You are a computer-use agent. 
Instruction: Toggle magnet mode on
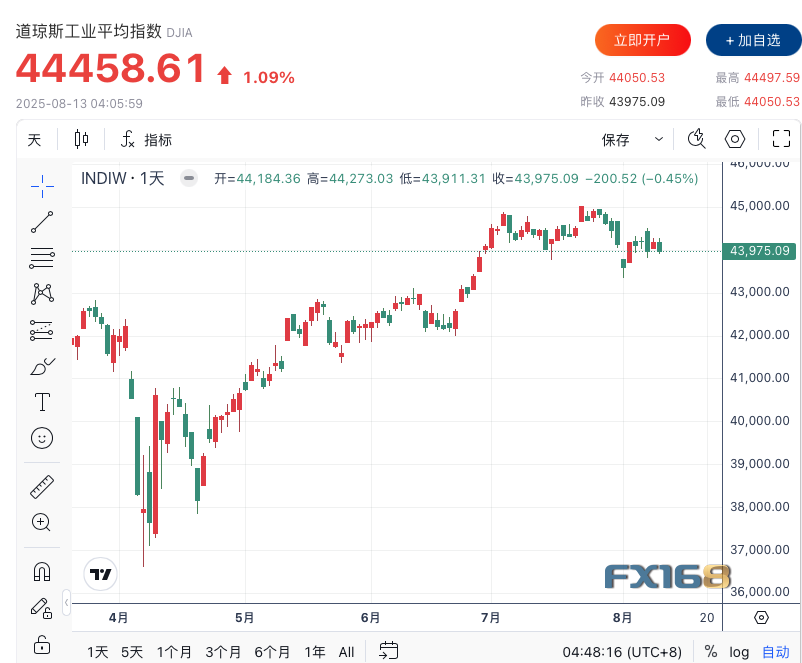tap(42, 571)
